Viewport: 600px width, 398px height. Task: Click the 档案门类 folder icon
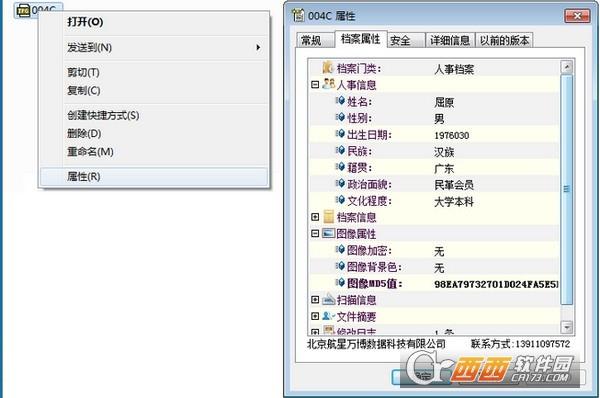[x=328, y=68]
